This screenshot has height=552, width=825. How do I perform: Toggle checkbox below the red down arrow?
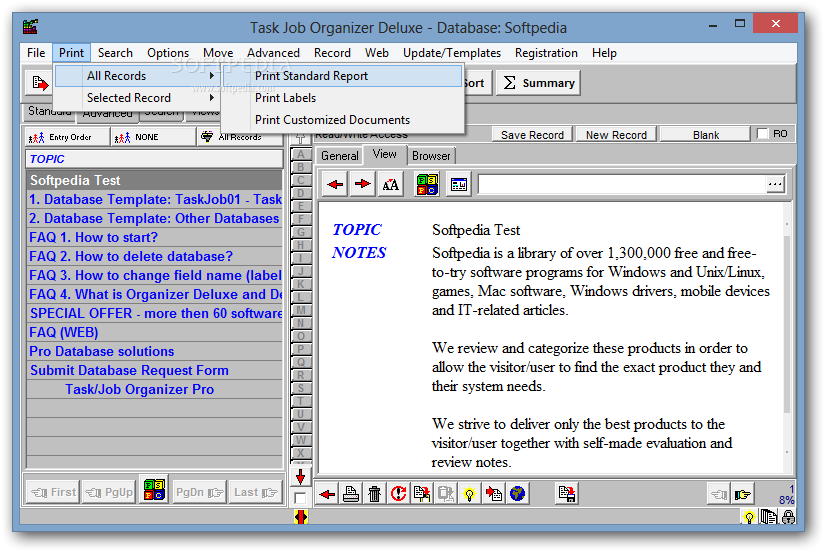(x=300, y=498)
